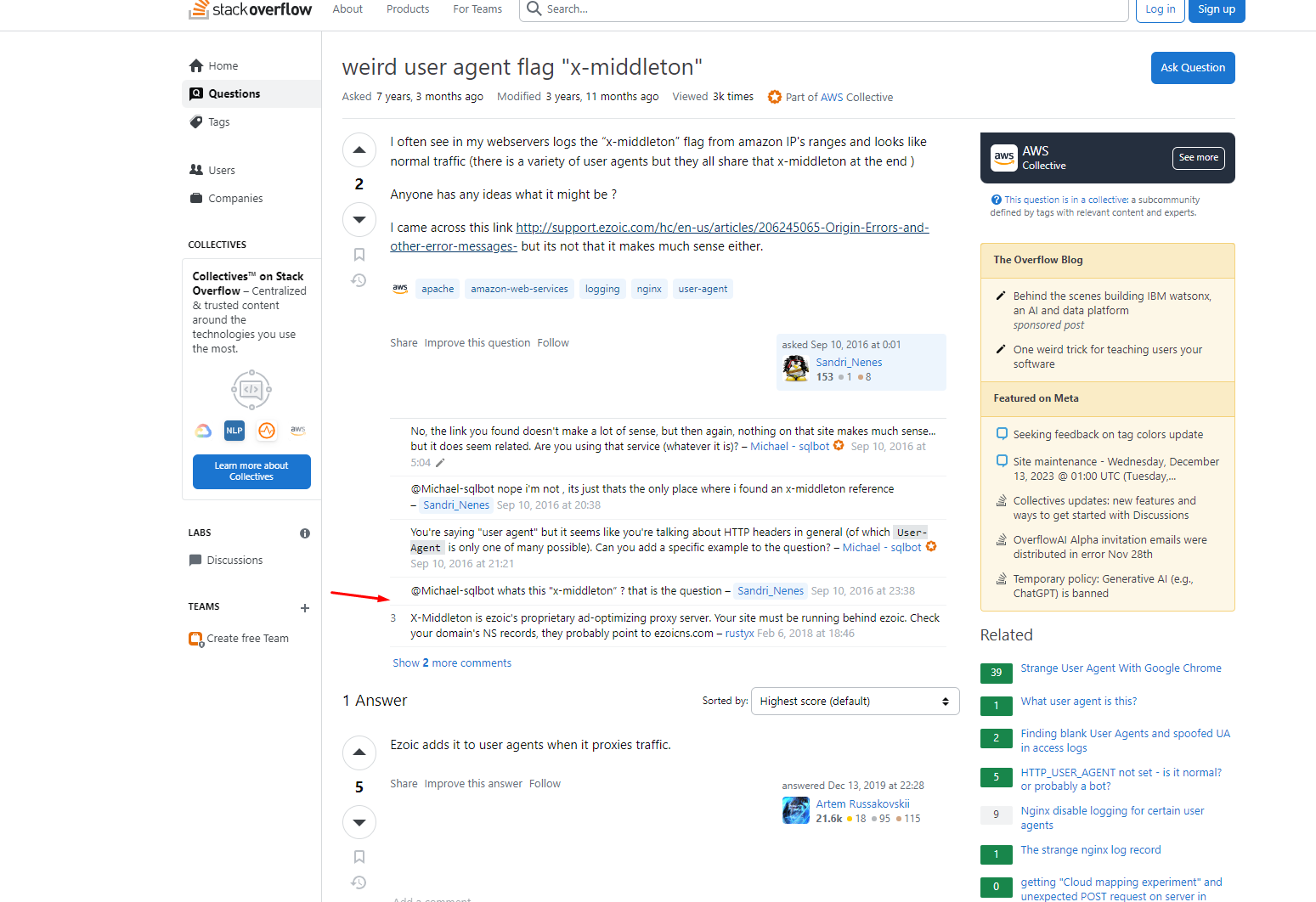Click plus icon next to Teams
This screenshot has width=1316, height=902.
coord(305,608)
